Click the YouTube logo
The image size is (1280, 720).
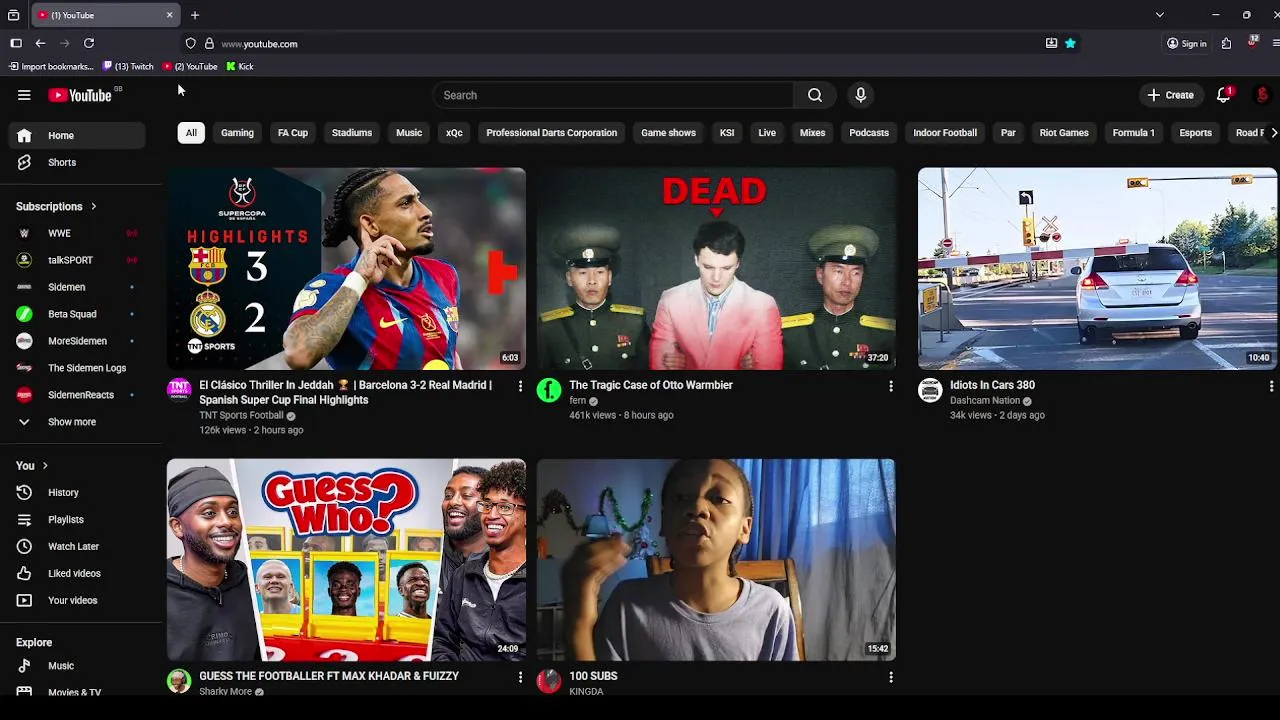[x=80, y=95]
